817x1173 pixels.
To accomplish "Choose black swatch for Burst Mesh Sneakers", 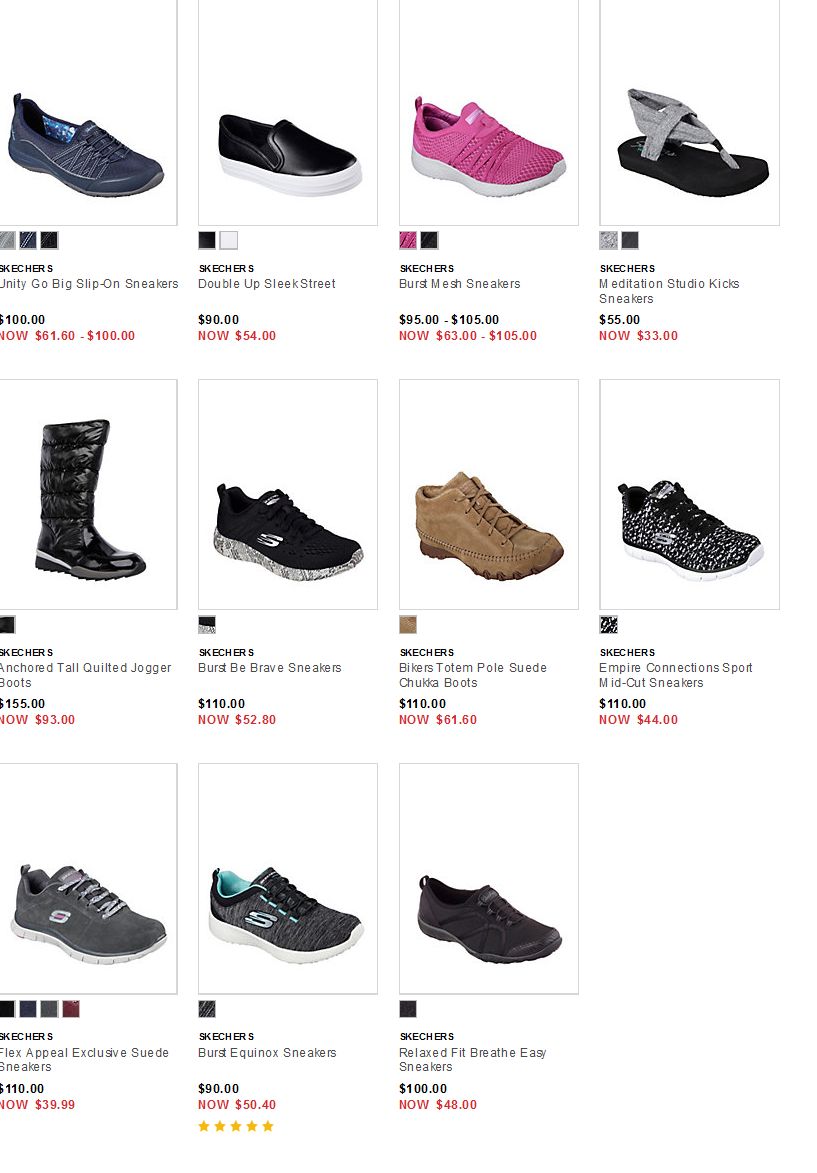I will [429, 240].
